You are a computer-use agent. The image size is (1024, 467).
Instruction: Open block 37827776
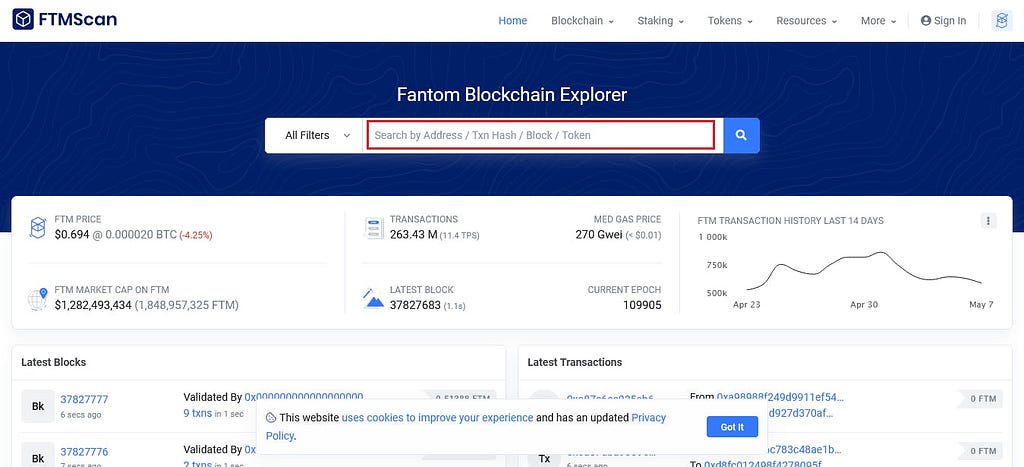tap(84, 452)
